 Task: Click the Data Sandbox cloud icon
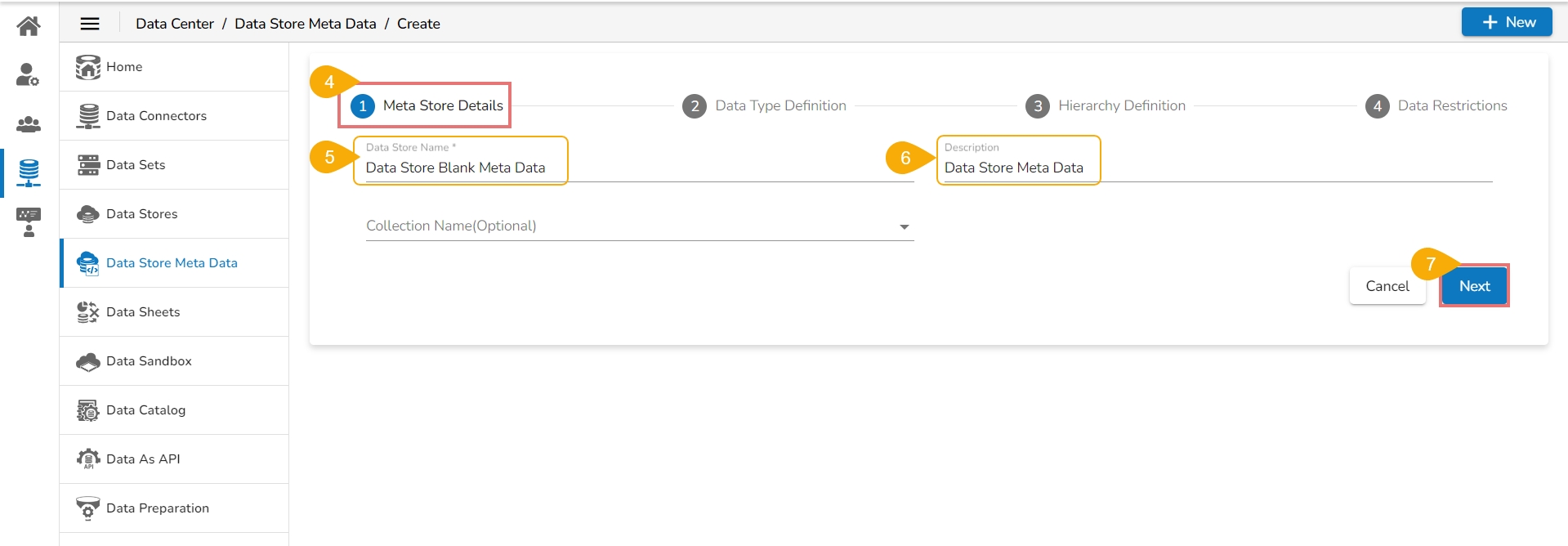point(87,361)
